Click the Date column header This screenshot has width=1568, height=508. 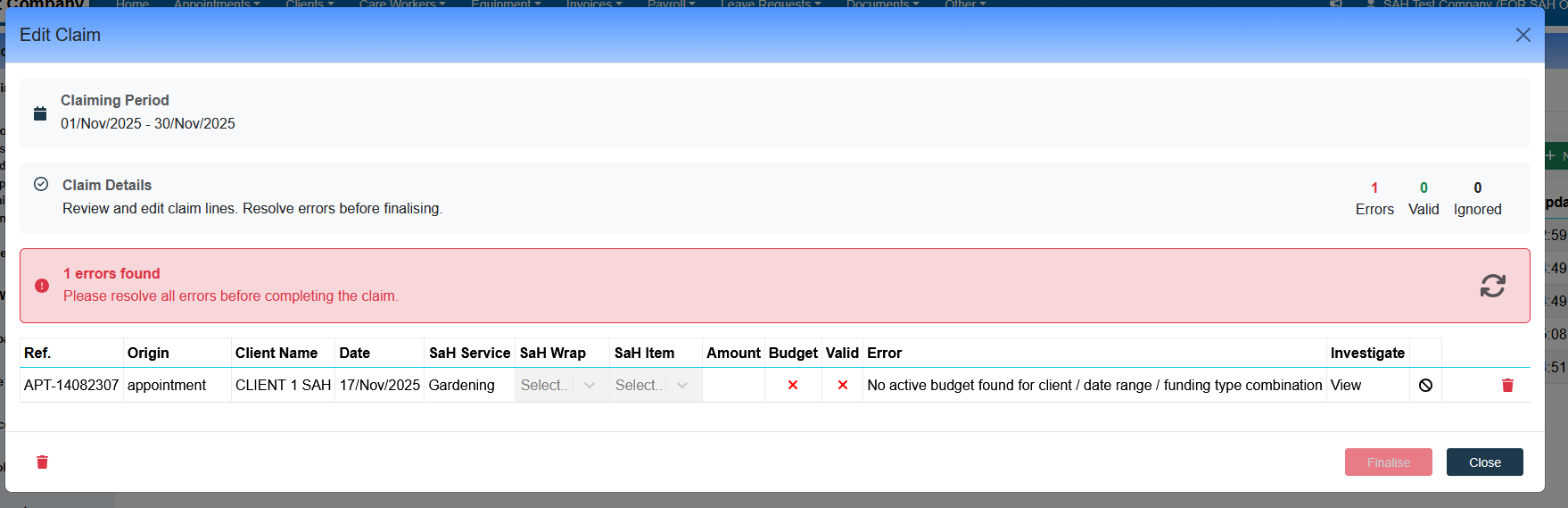coord(355,354)
